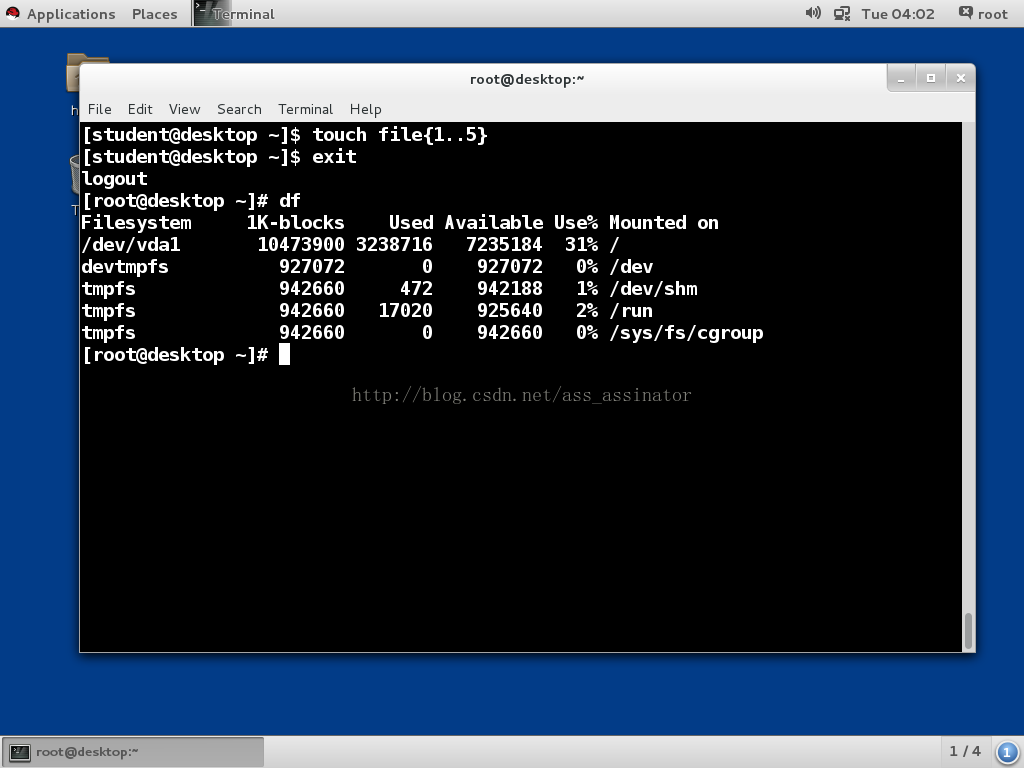The height and width of the screenshot is (768, 1024).
Task: Open the Search menu
Action: [x=239, y=109]
